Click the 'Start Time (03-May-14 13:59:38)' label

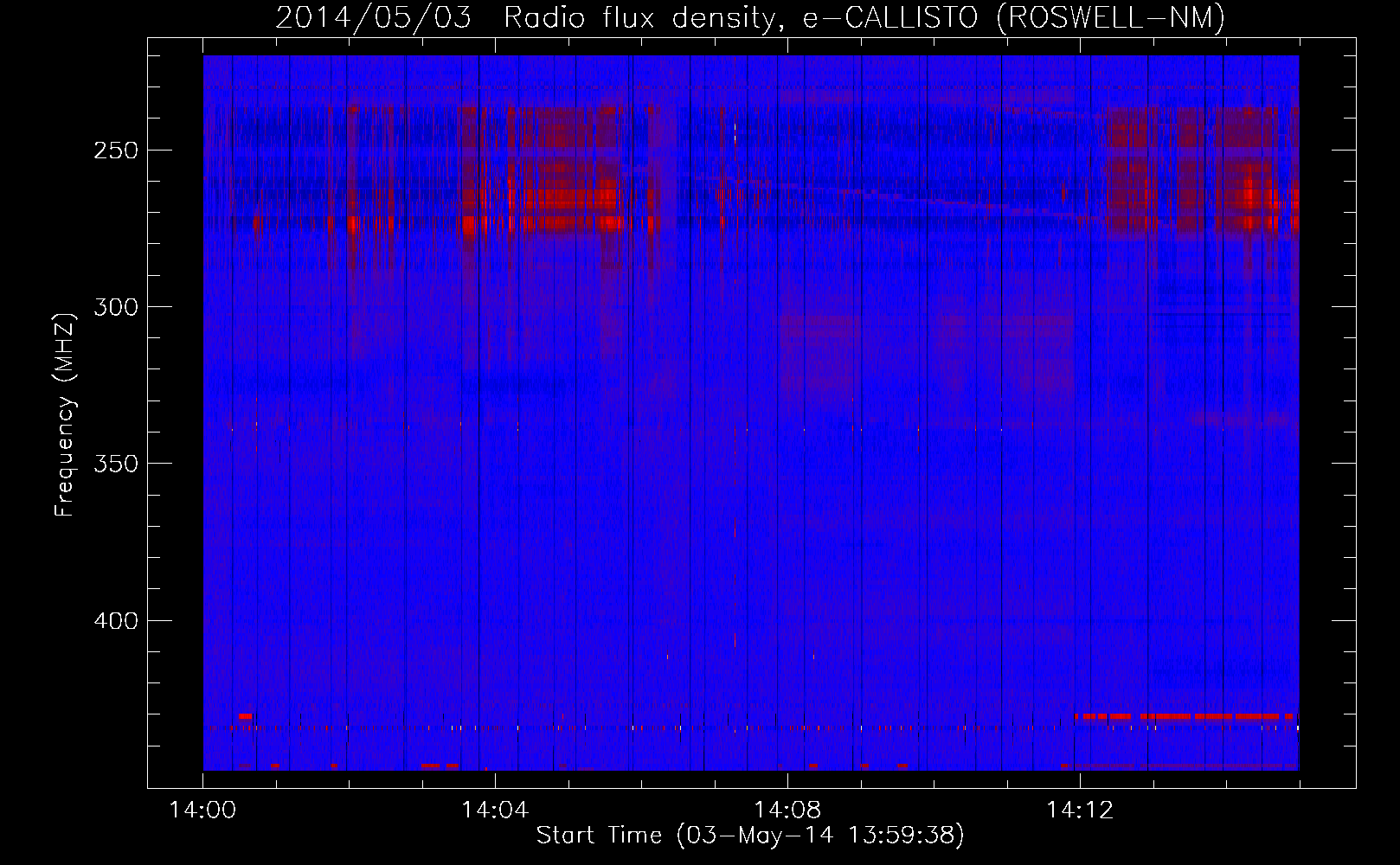[750, 836]
